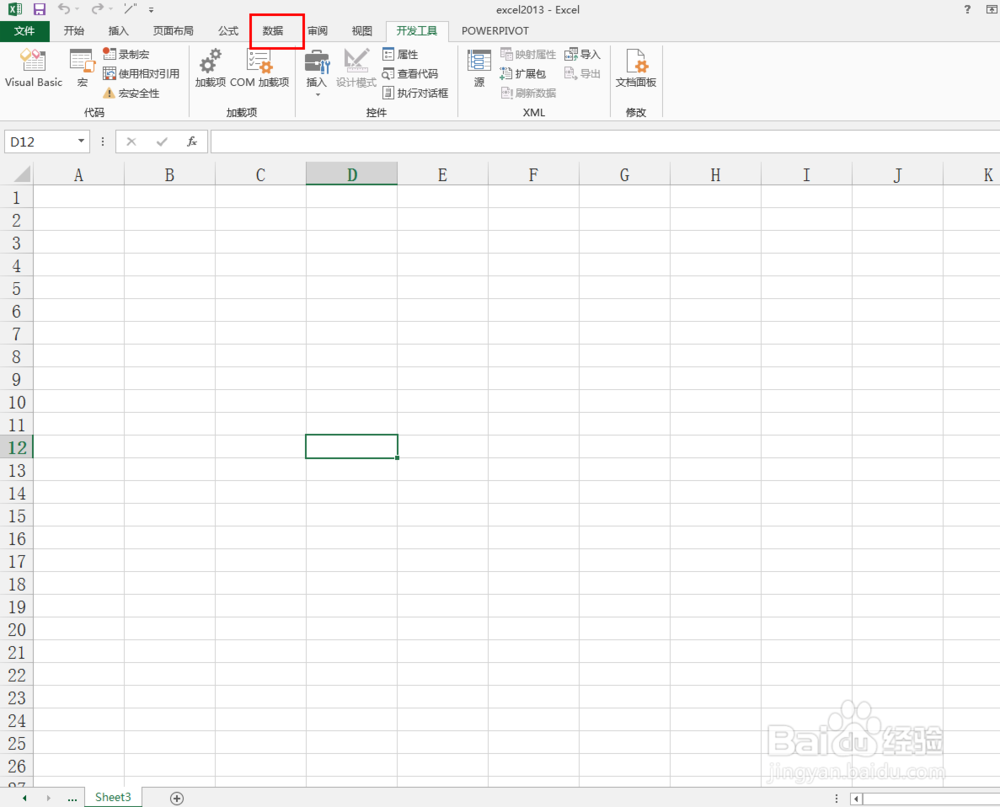Switch to the Insert (插入) ribbon tab
The height and width of the screenshot is (807, 1000).
(x=119, y=31)
